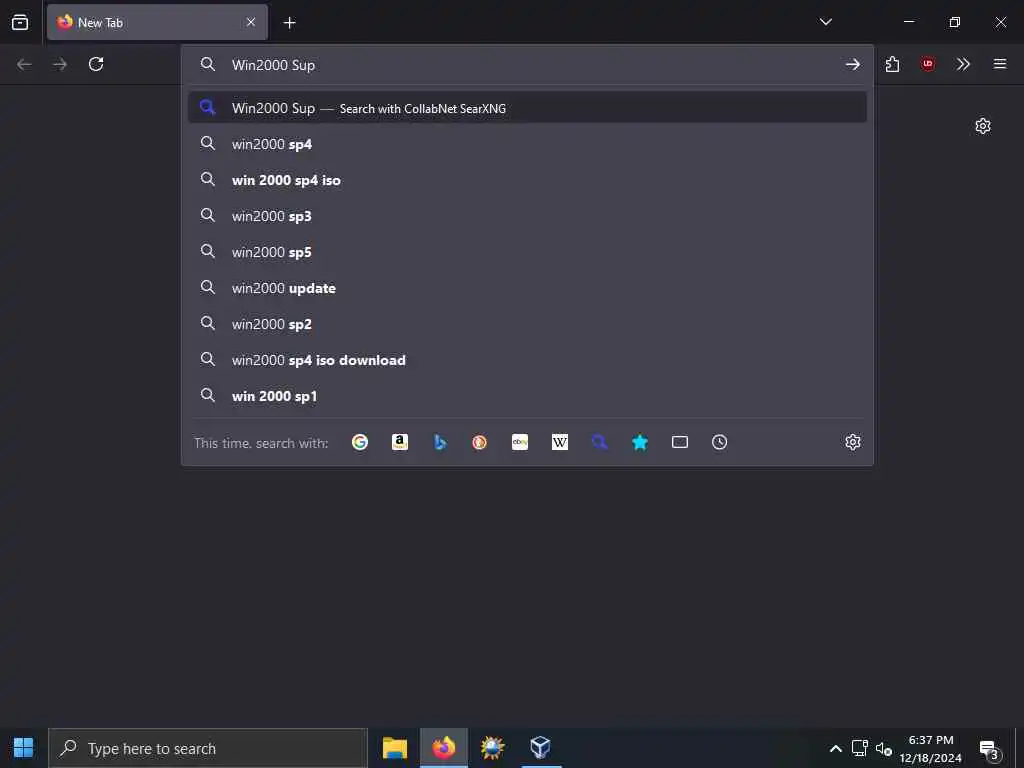The width and height of the screenshot is (1024, 768).
Task: Search history using the clock icon
Action: (720, 442)
